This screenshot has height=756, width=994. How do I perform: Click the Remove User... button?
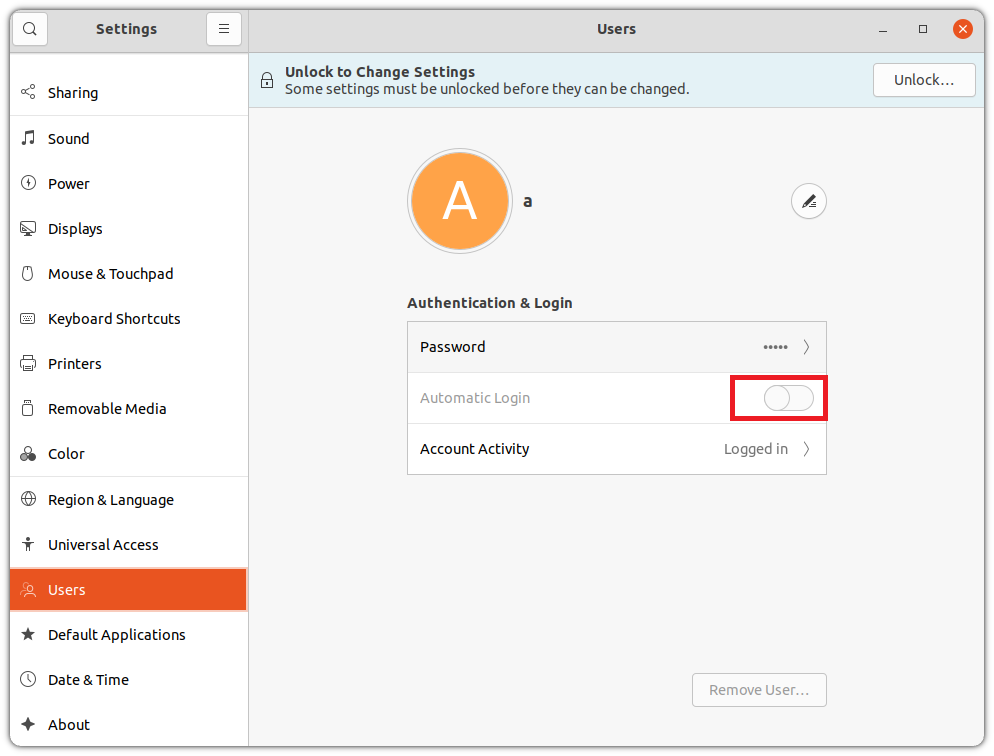pos(759,689)
